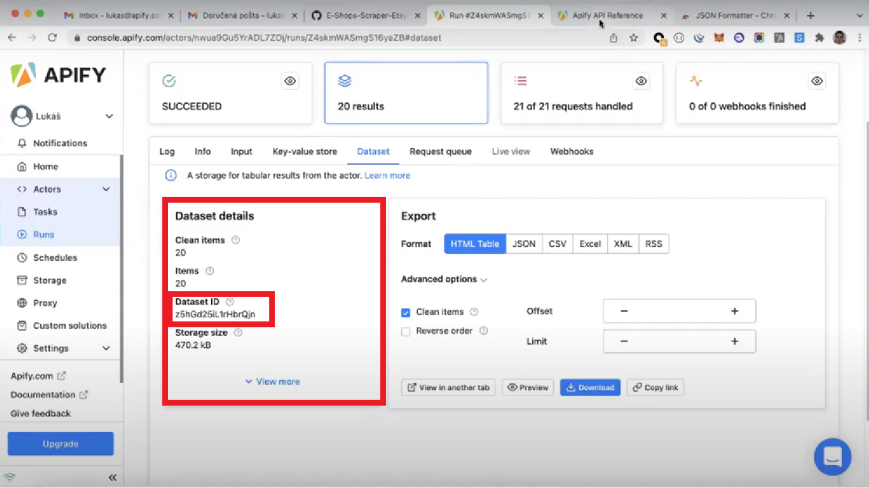This screenshot has height=488, width=869.
Task: Select CSV export format
Action: click(x=557, y=244)
